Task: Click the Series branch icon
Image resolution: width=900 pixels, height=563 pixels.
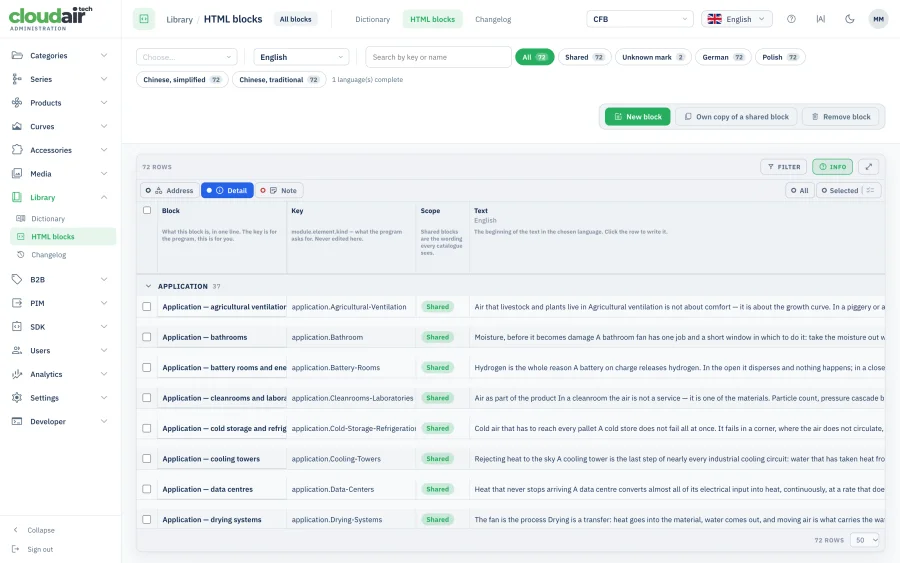Action: point(17,79)
